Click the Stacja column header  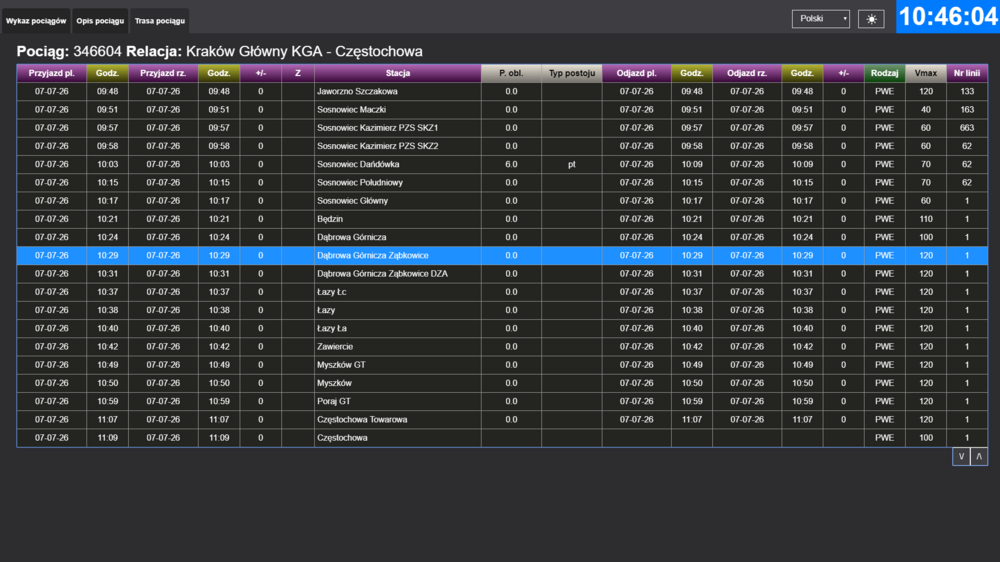click(398, 73)
